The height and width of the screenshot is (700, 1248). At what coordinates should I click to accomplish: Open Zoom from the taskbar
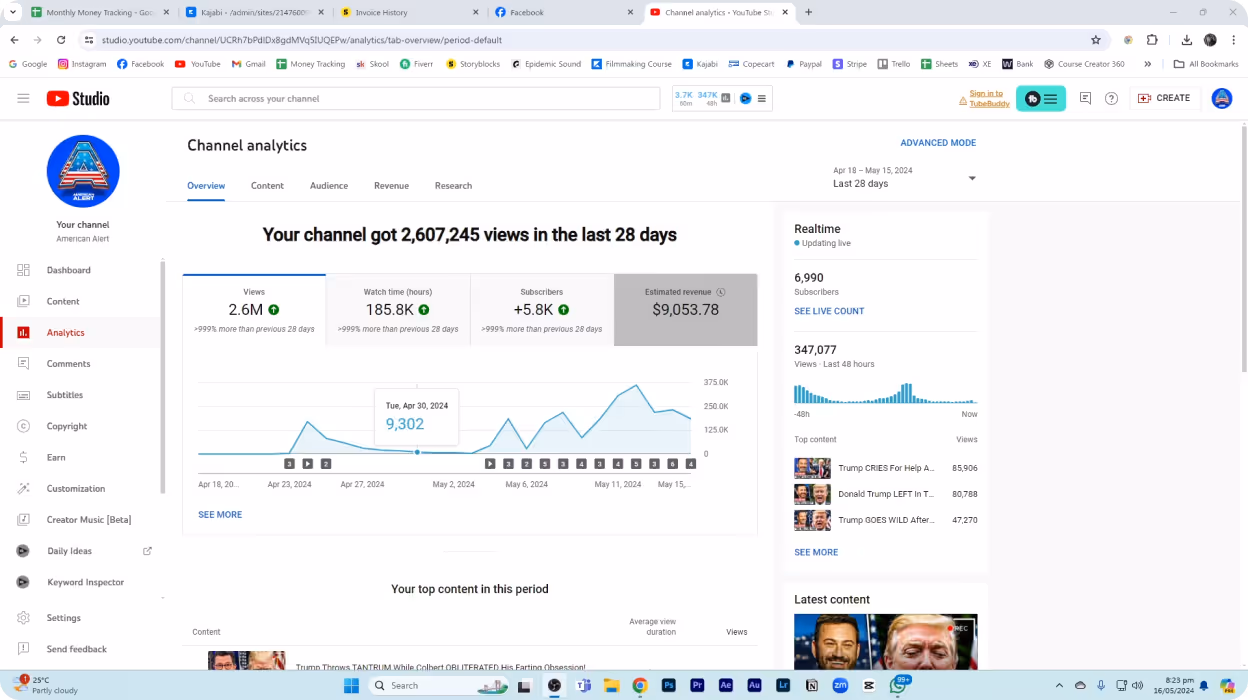[840, 686]
